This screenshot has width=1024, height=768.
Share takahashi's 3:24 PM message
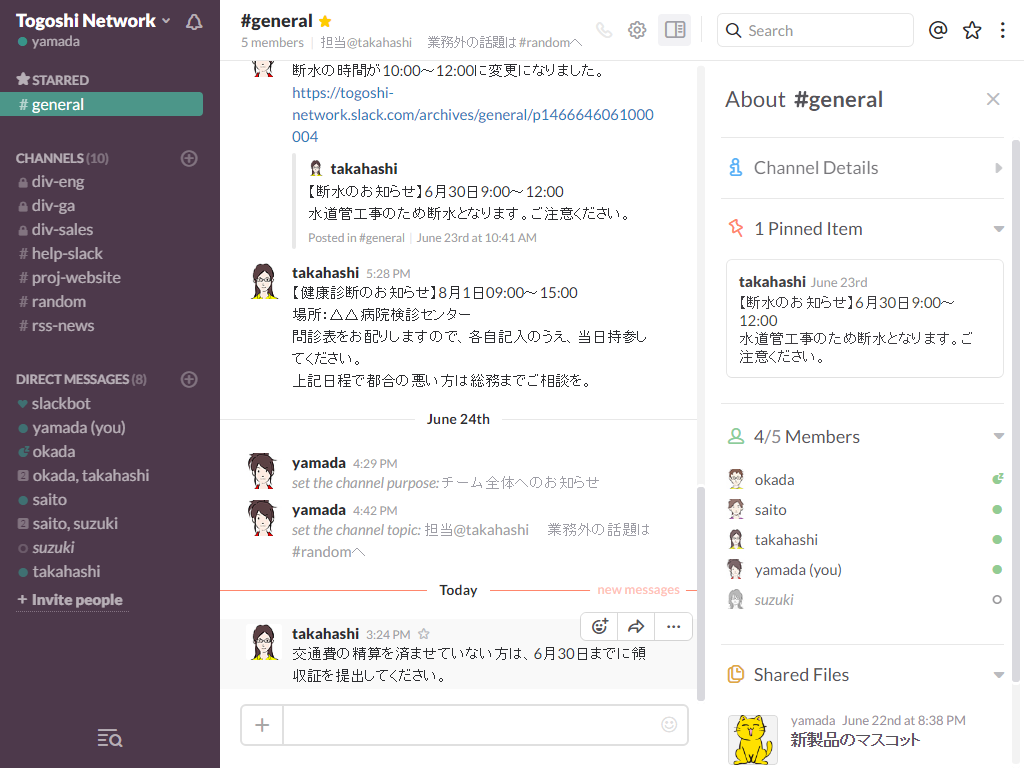coord(636,627)
